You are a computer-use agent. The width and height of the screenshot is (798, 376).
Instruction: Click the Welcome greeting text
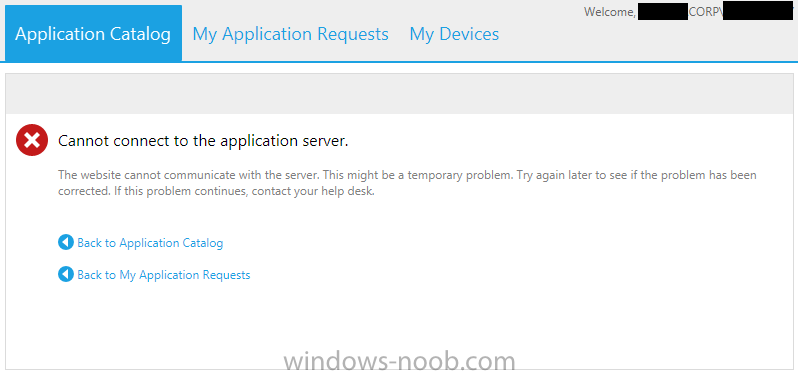tap(610, 12)
